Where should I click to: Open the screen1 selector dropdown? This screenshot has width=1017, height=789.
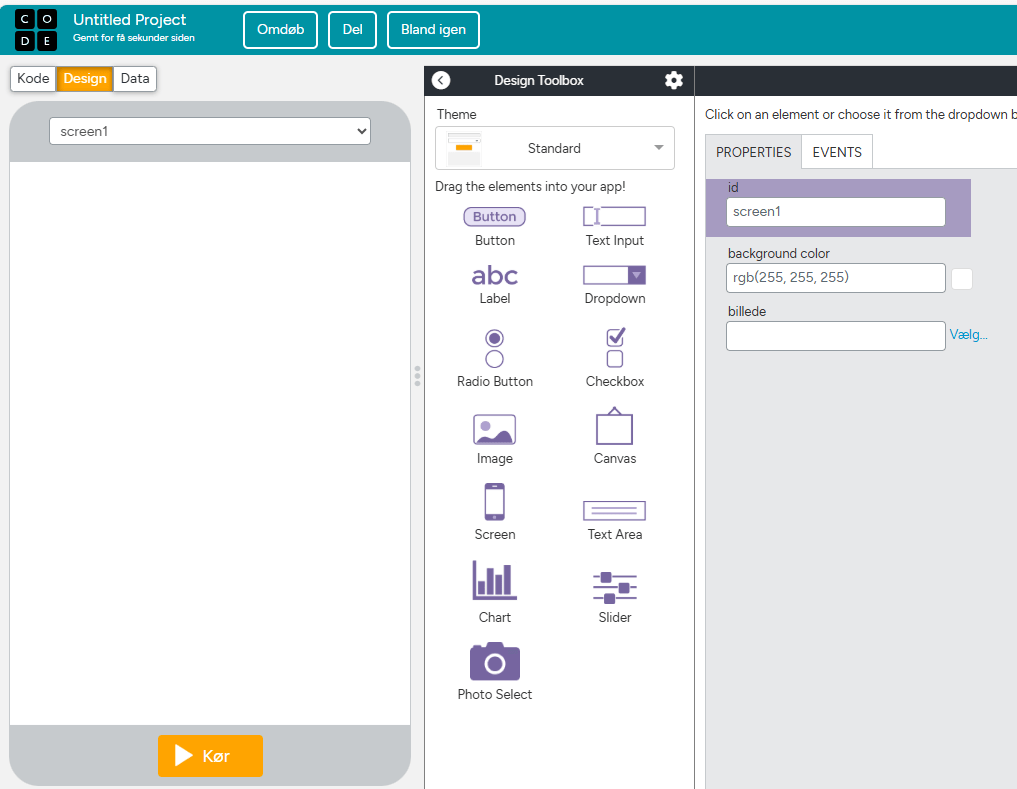[210, 131]
